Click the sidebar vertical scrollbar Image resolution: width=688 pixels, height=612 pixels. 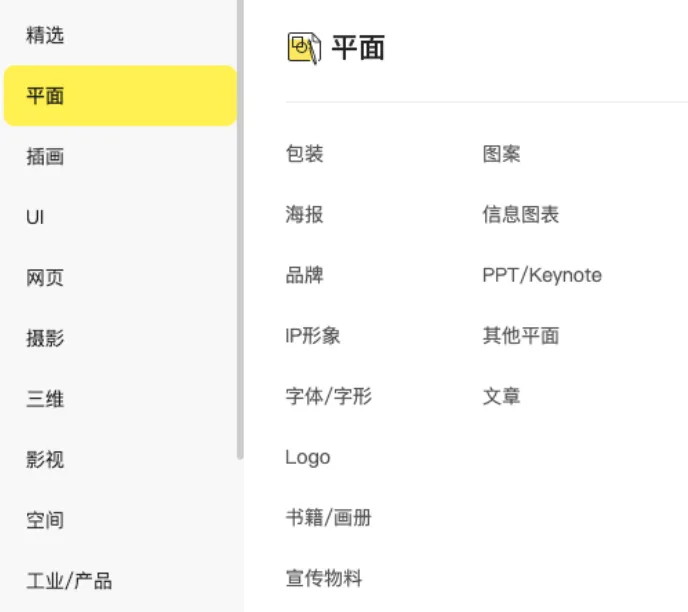[239, 230]
